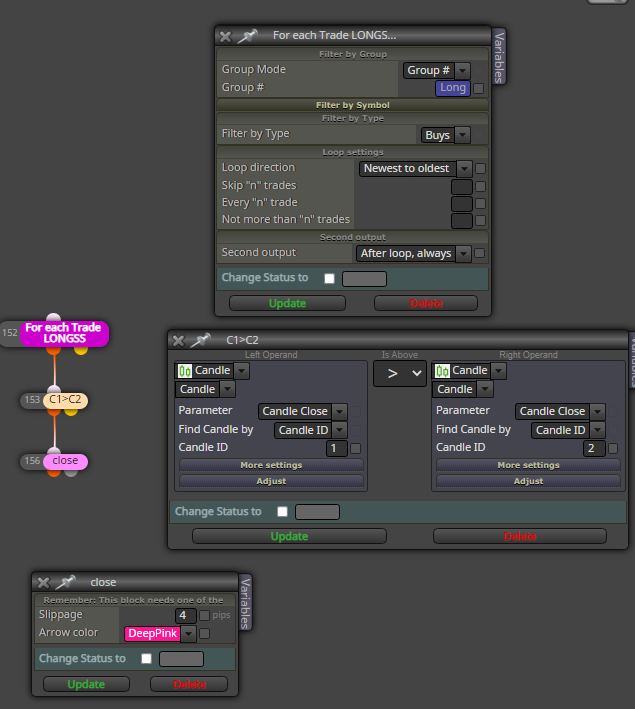Open Variables tab of close panel
This screenshot has width=635, height=709.
coord(245,603)
